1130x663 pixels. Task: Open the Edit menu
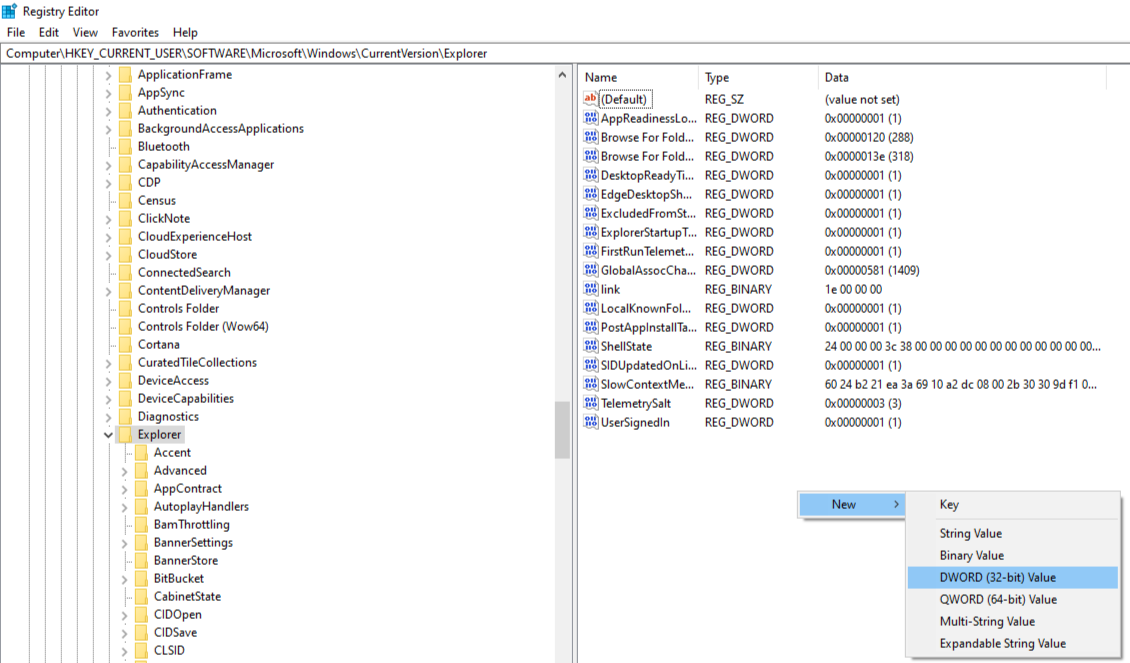pos(49,32)
